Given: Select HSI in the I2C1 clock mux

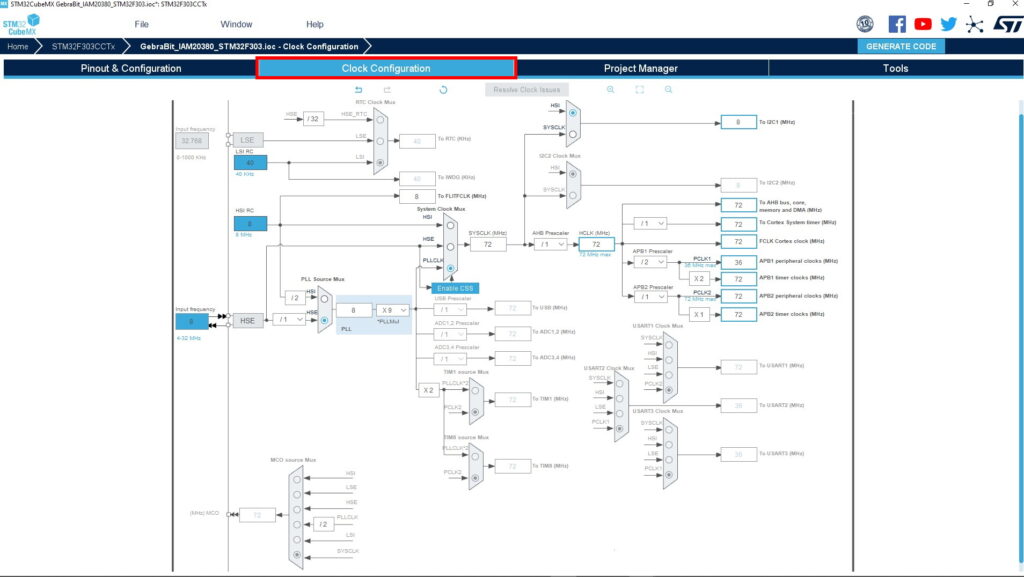Looking at the screenshot, I should pos(573,113).
